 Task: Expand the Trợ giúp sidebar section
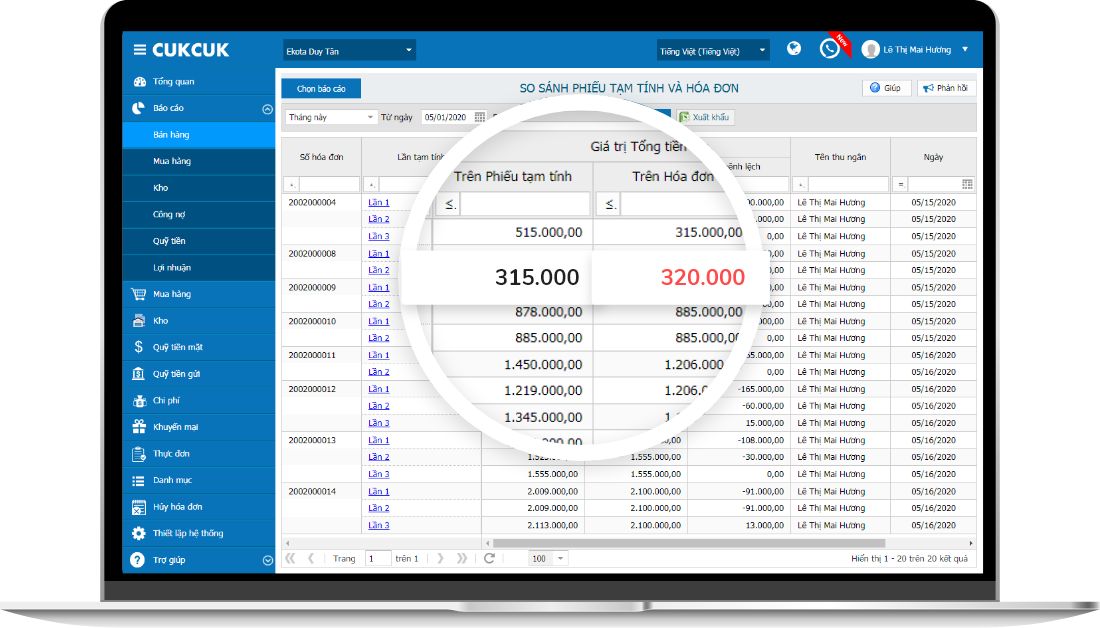tap(267, 560)
